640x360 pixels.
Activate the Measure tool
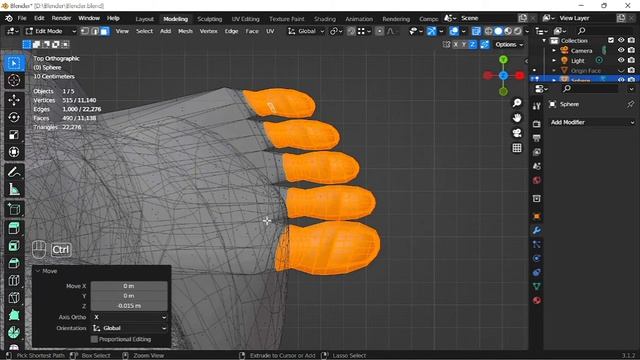(x=14, y=189)
